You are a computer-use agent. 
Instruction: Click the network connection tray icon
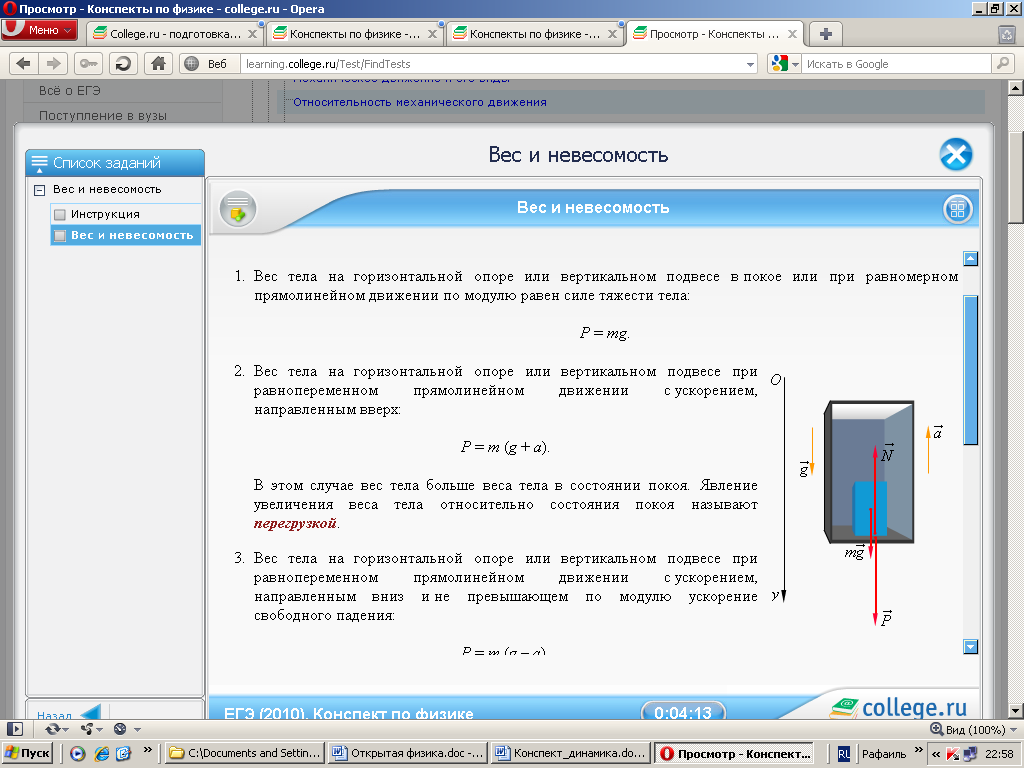(x=970, y=754)
